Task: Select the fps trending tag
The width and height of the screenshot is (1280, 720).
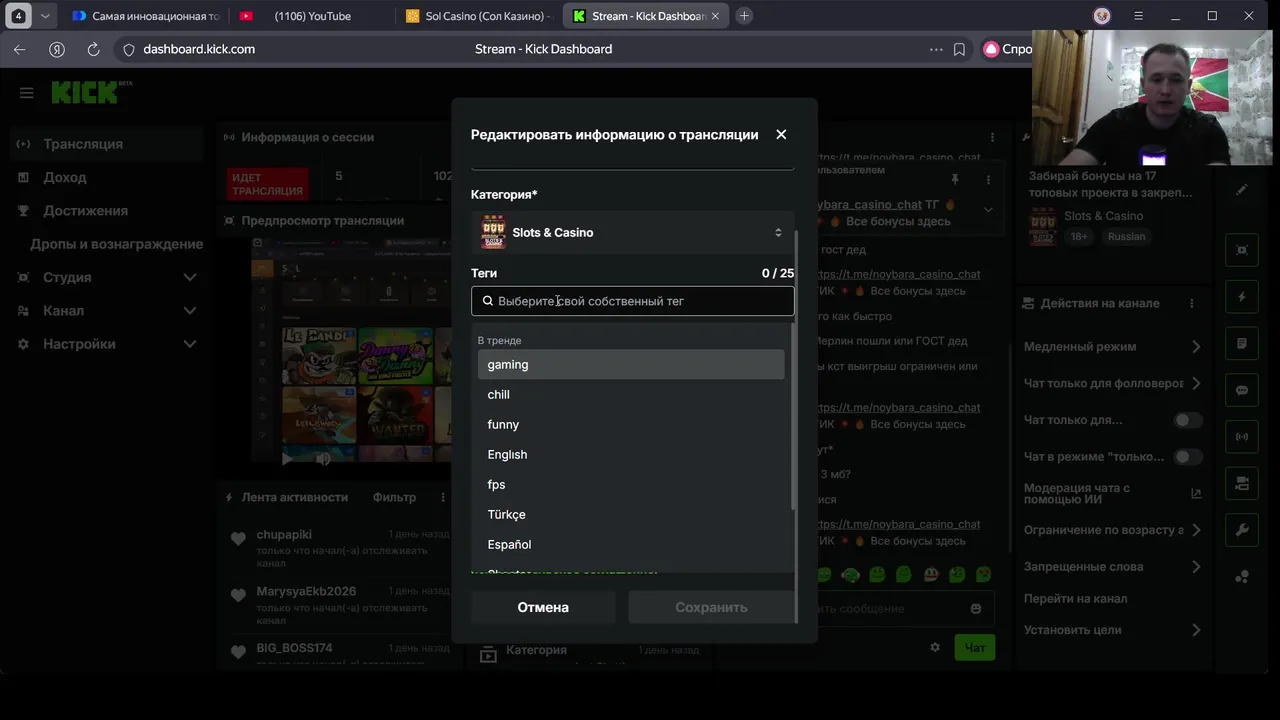Action: pyautogui.click(x=631, y=485)
